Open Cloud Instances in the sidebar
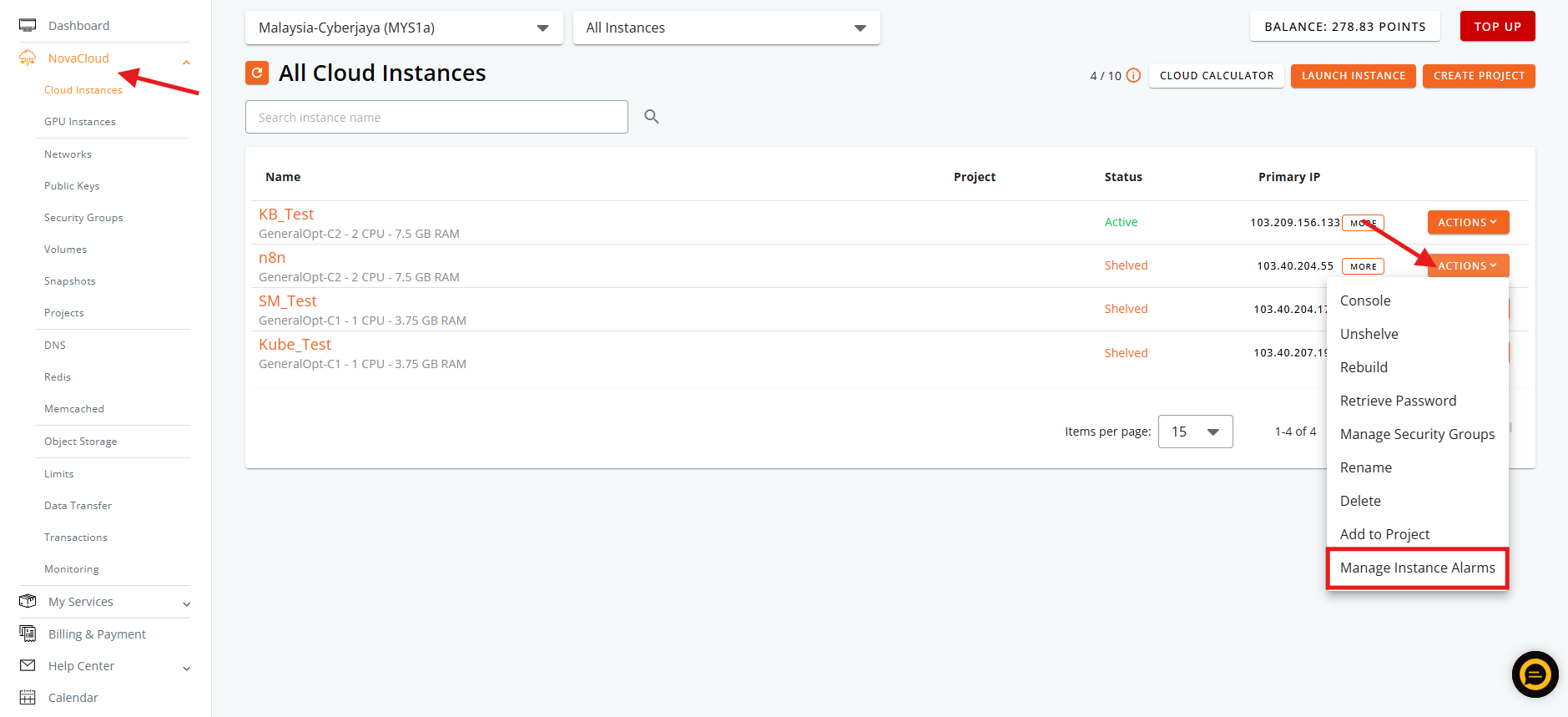The height and width of the screenshot is (717, 1568). [83, 90]
